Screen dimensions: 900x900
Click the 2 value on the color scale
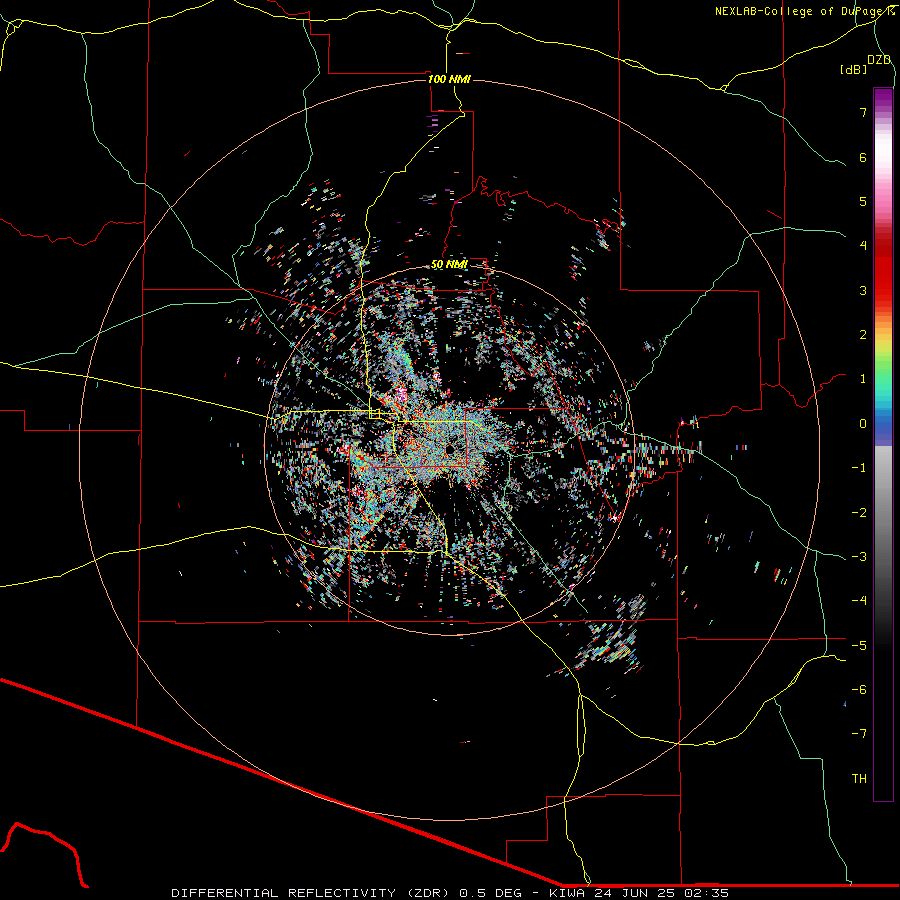863,335
